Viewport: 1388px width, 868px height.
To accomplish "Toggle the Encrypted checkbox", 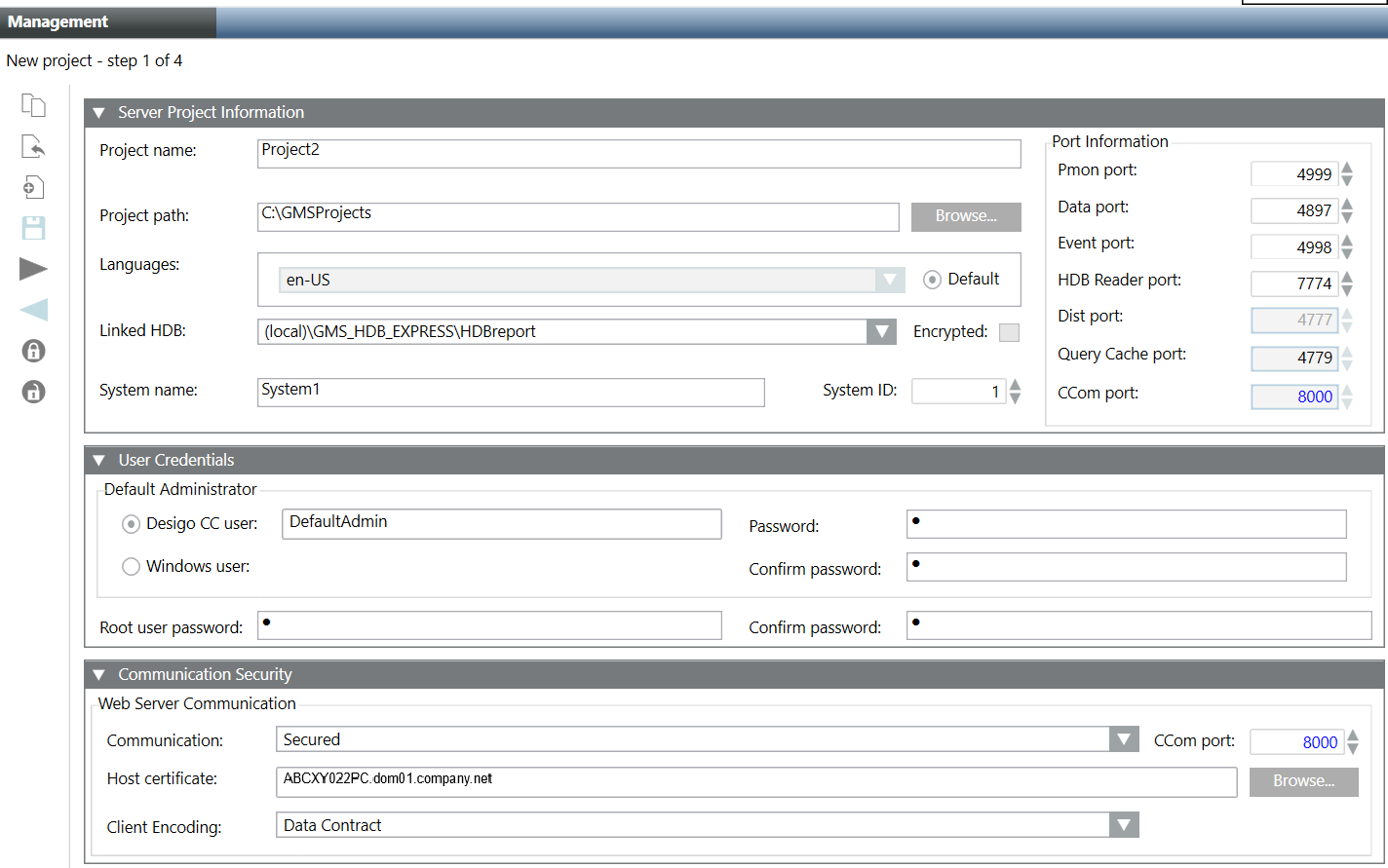I will coord(1010,332).
